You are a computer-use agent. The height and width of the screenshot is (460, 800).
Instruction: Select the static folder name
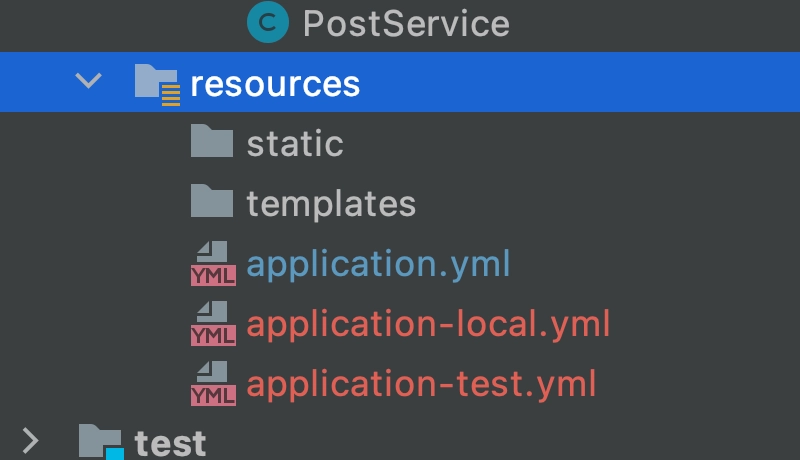(x=295, y=143)
